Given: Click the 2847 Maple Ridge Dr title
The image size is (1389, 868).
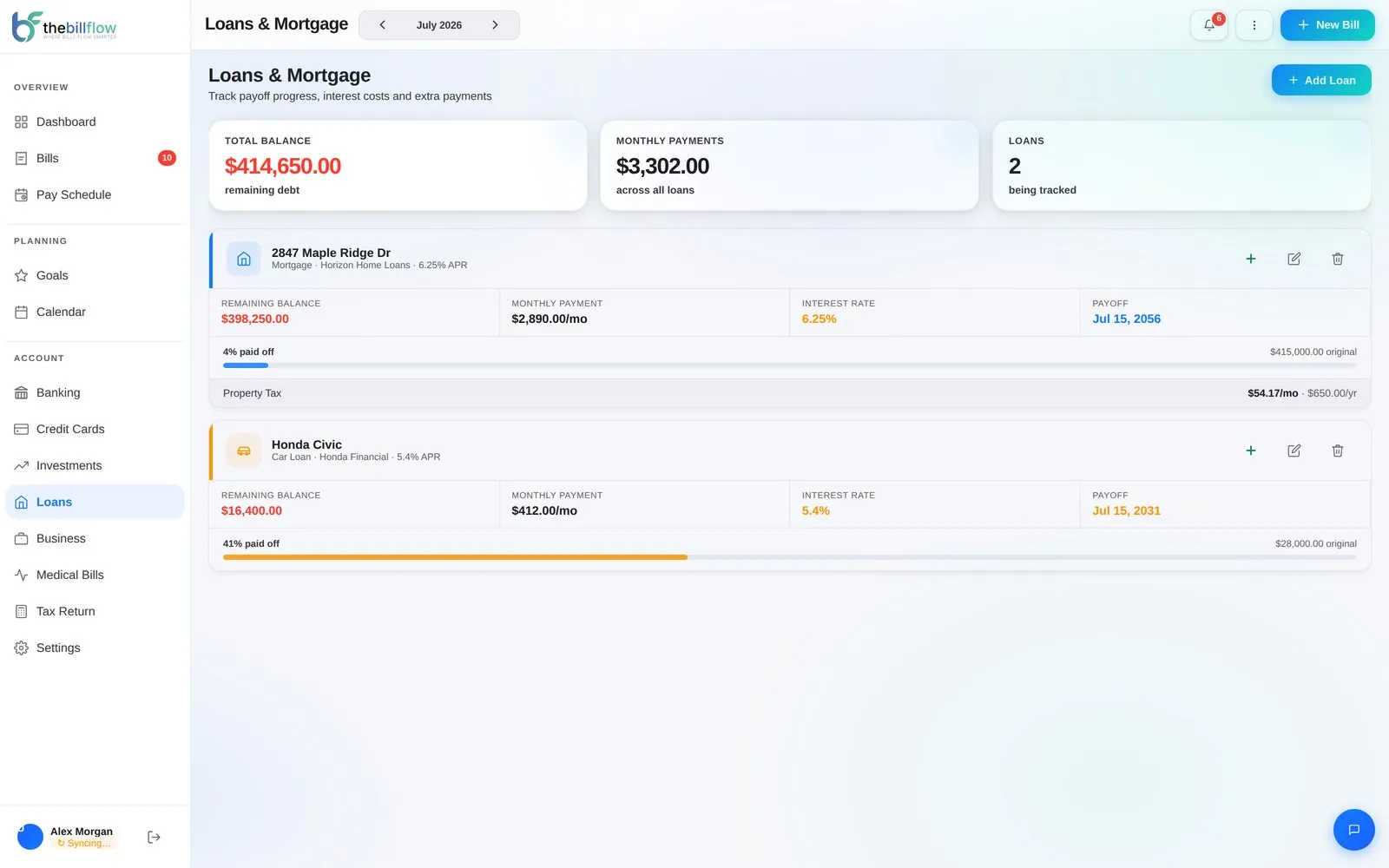Looking at the screenshot, I should click(331, 253).
